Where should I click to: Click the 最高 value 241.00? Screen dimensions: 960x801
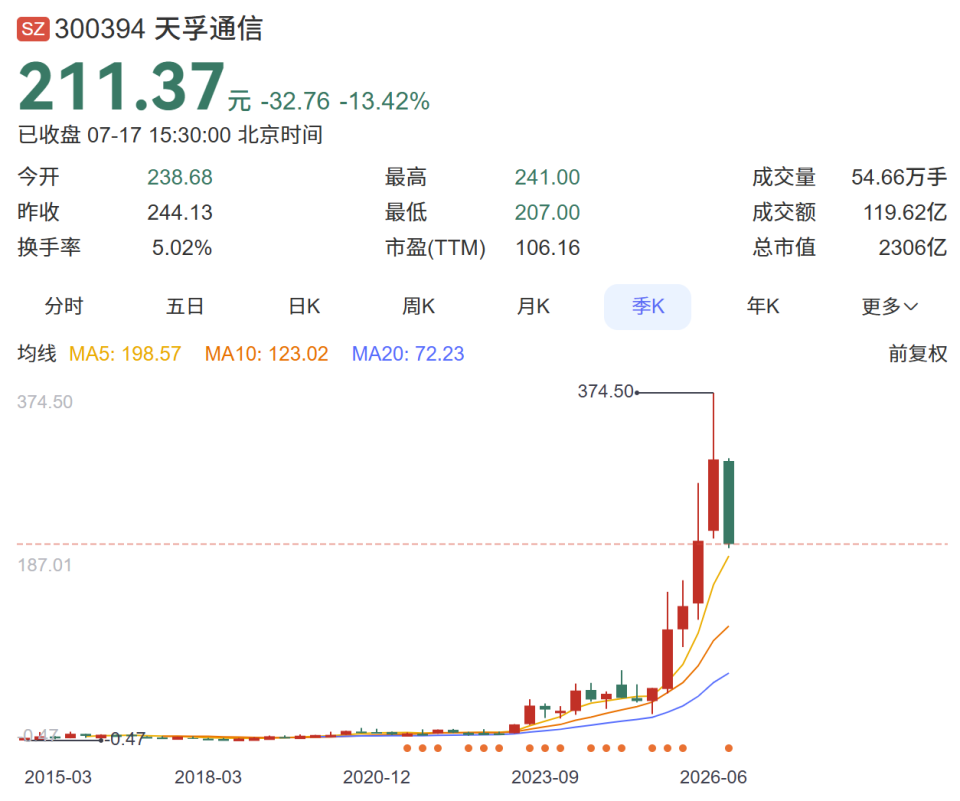click(547, 177)
